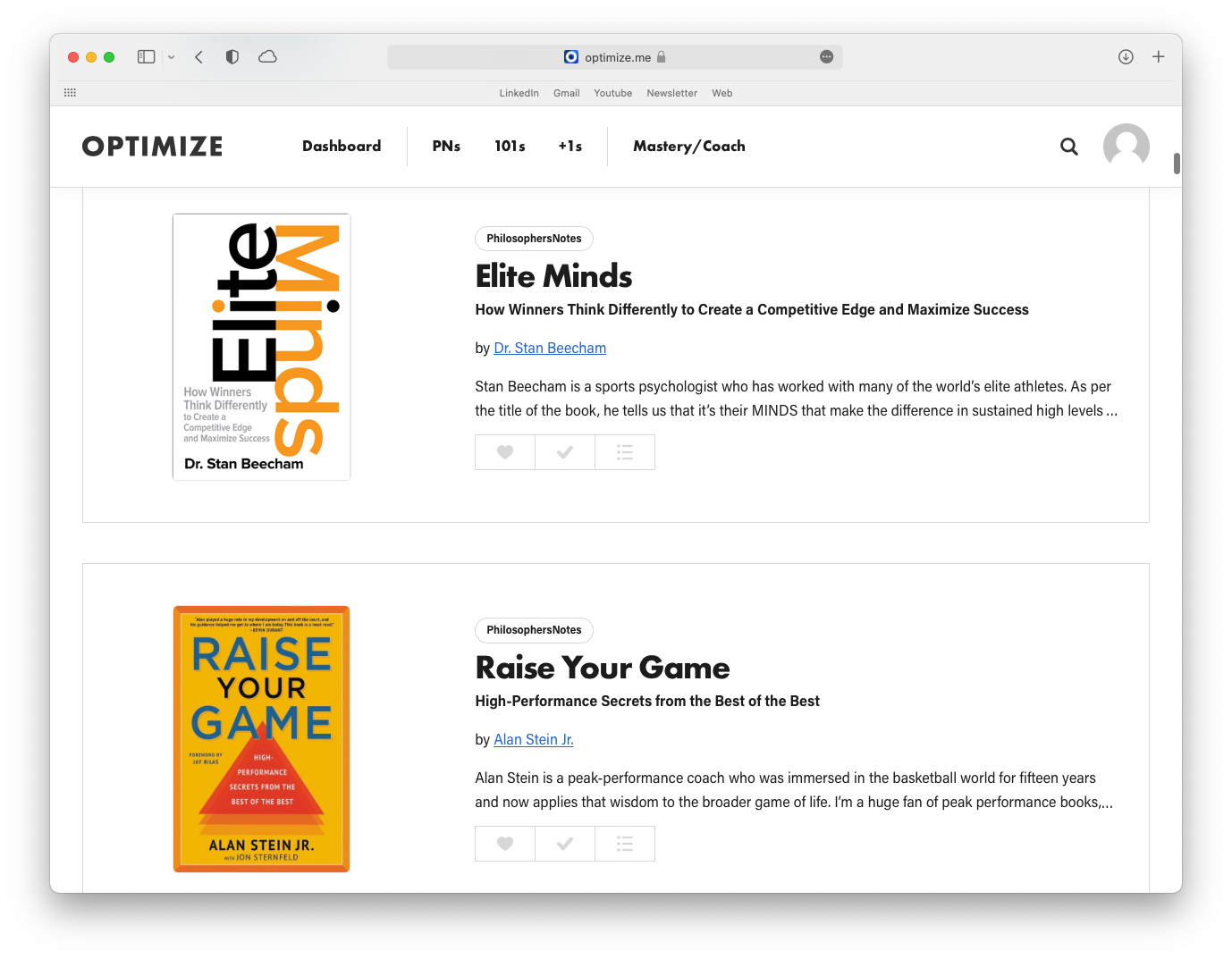Favorite Raise Your Game with heart icon
1232x959 pixels.
coord(505,844)
